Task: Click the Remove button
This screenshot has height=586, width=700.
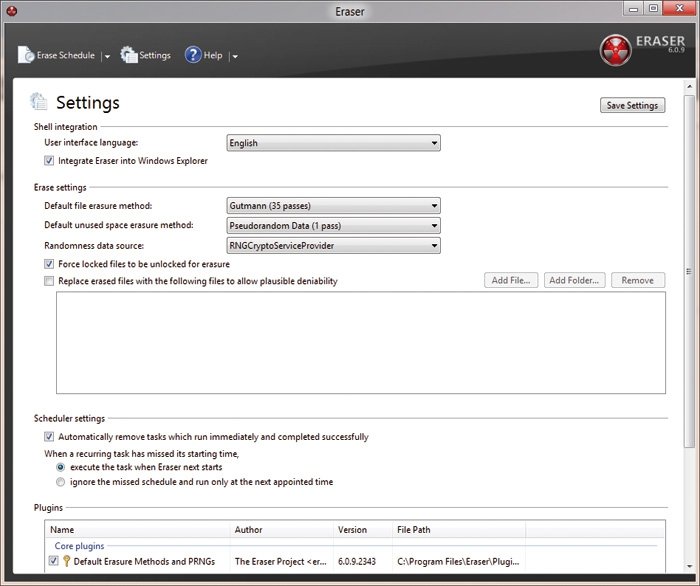Action: [x=638, y=280]
